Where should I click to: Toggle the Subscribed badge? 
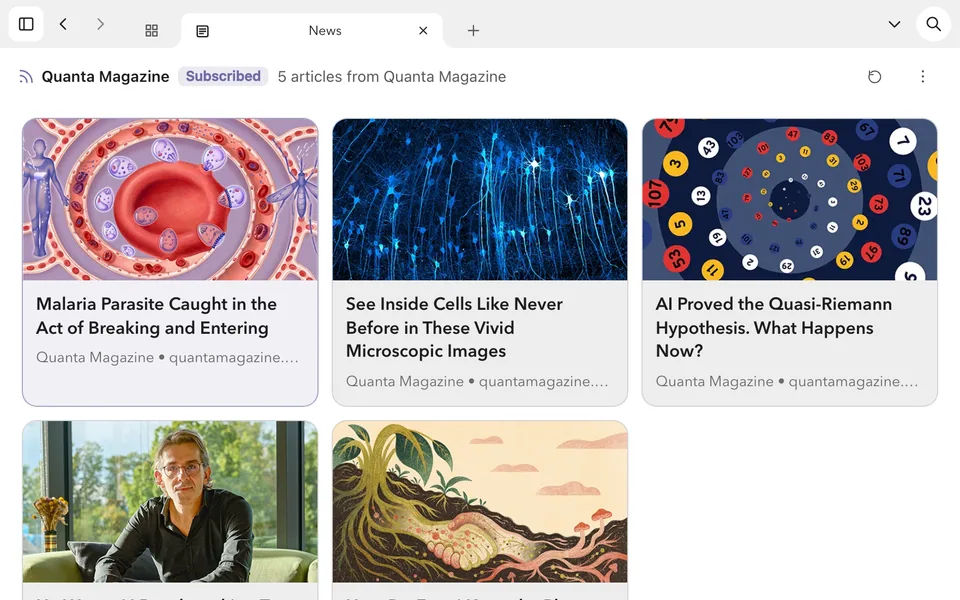pyautogui.click(x=223, y=77)
